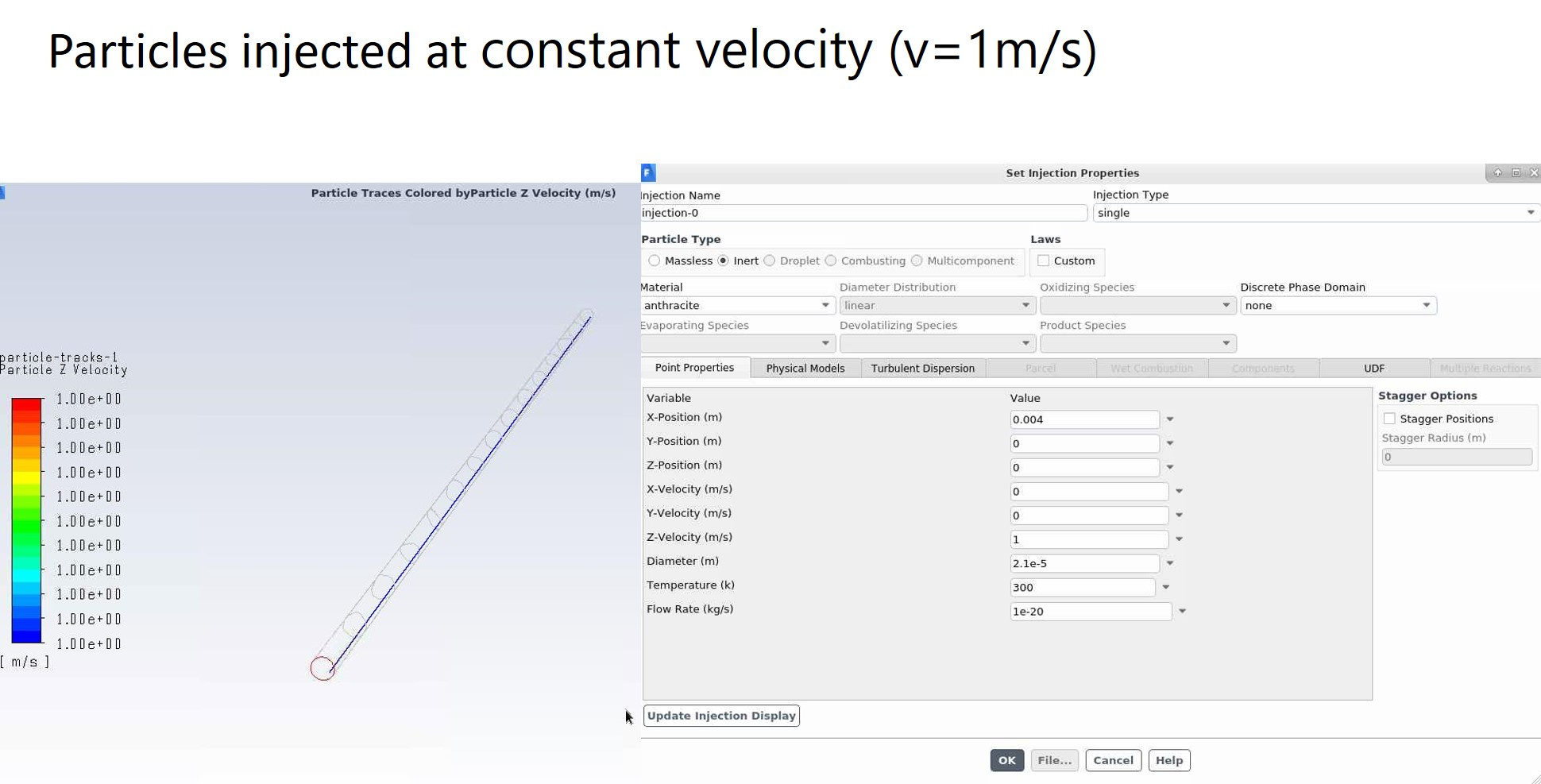
Task: Switch to the Turbulent Dispersion tab
Action: tap(923, 369)
